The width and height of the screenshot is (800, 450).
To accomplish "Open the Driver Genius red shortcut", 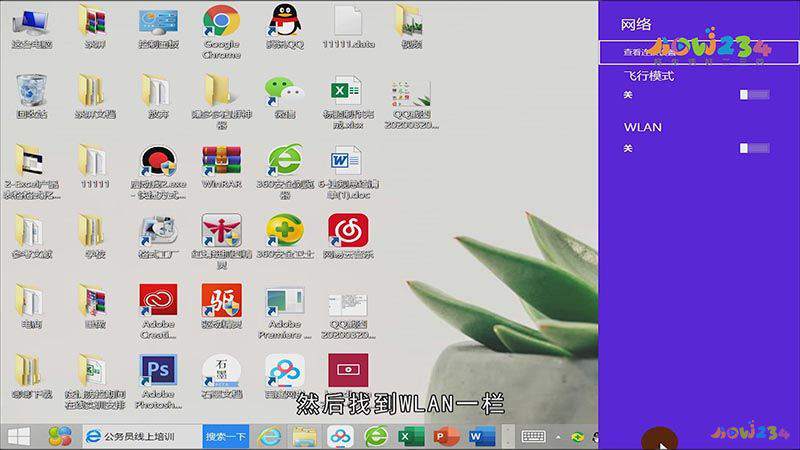I will 221,301.
